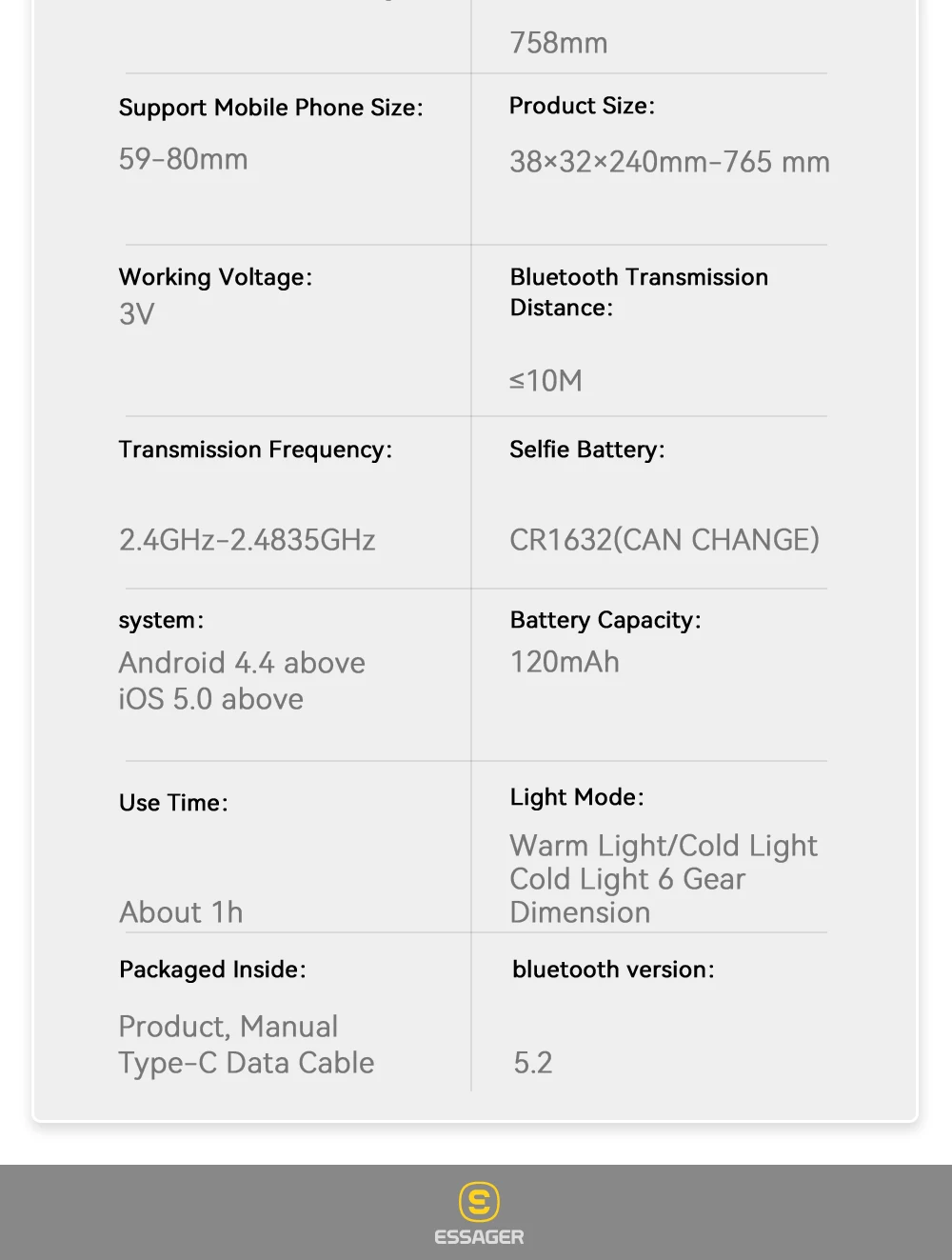Select the Battery Capacity label

coord(605,620)
